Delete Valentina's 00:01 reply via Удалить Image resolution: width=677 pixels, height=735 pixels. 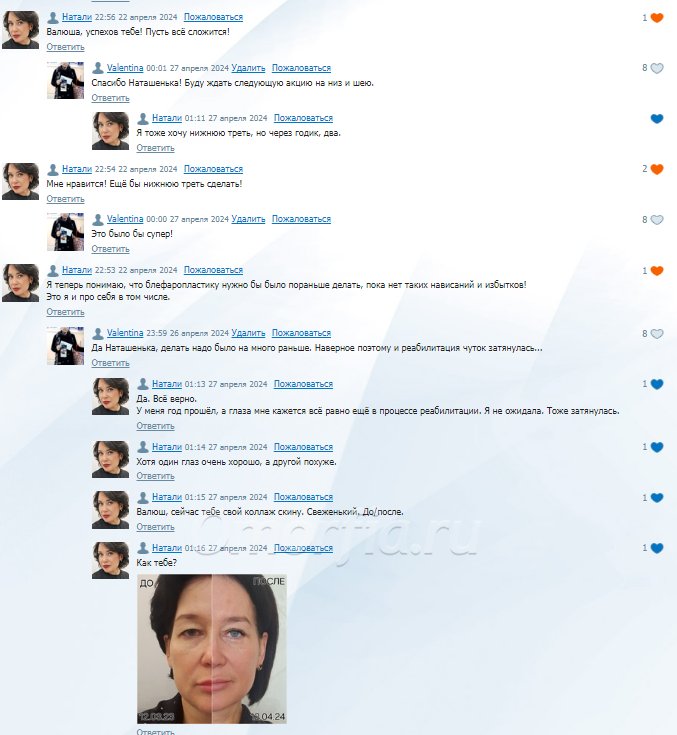point(248,68)
